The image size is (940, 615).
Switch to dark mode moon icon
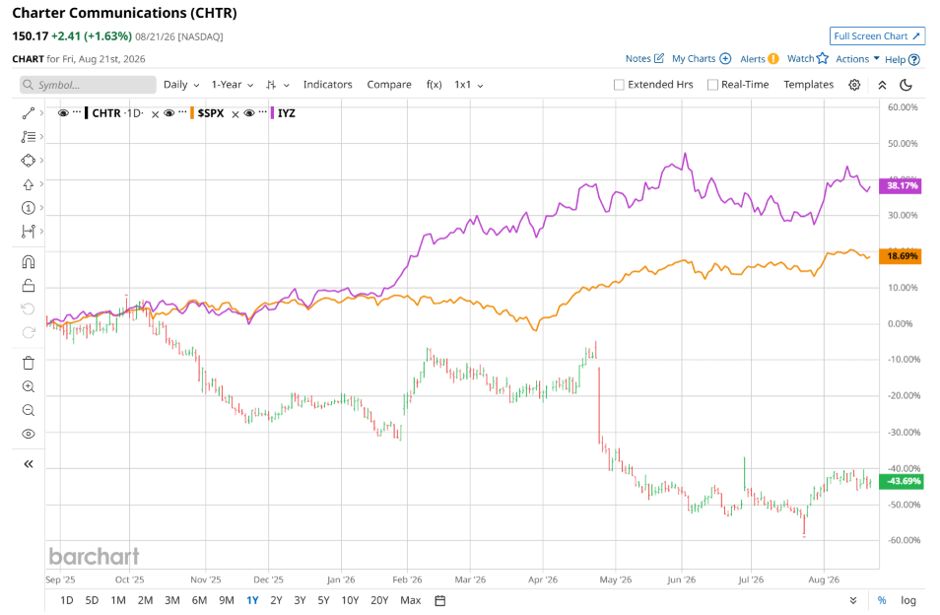[906, 85]
